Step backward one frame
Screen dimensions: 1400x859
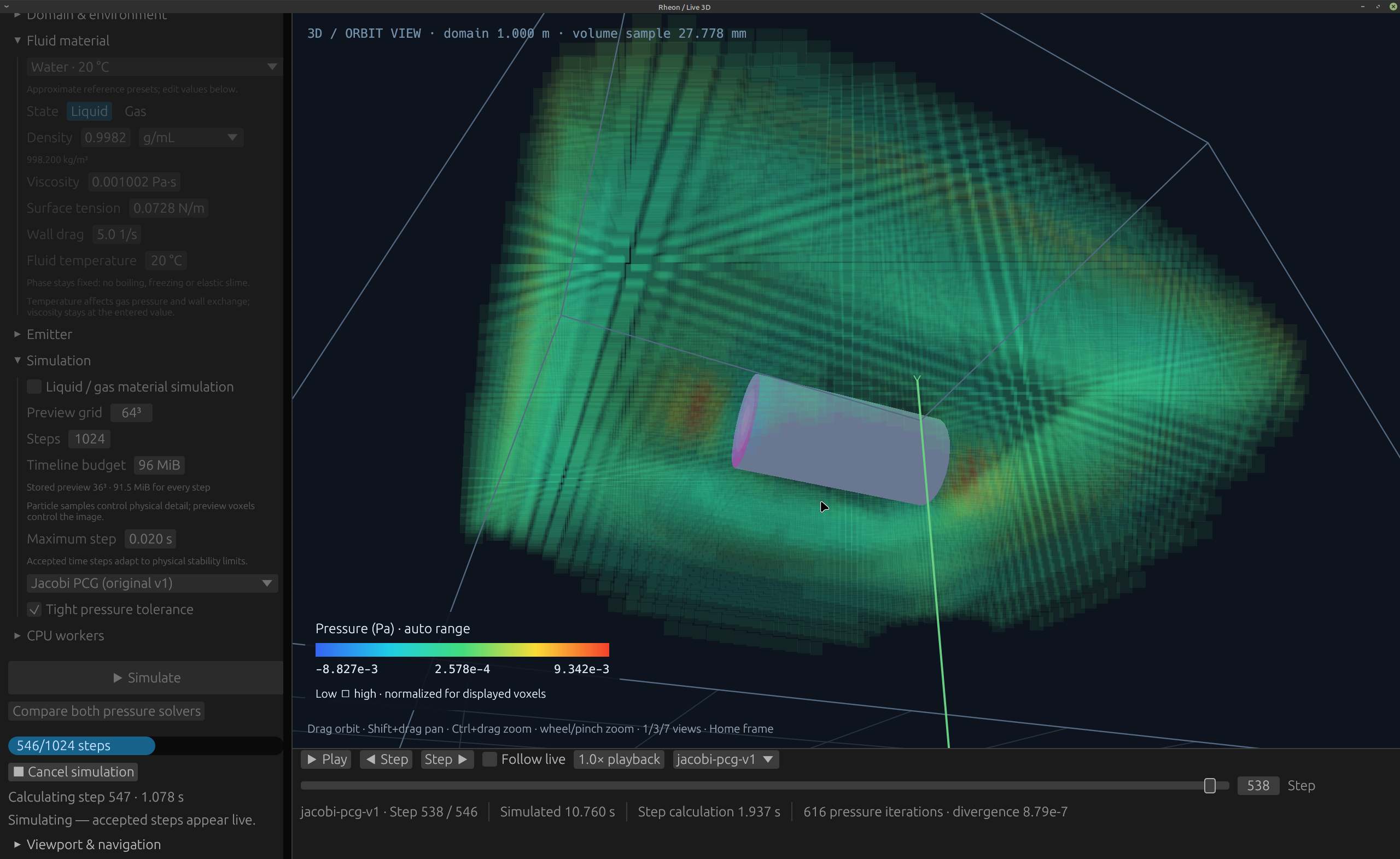(387, 759)
